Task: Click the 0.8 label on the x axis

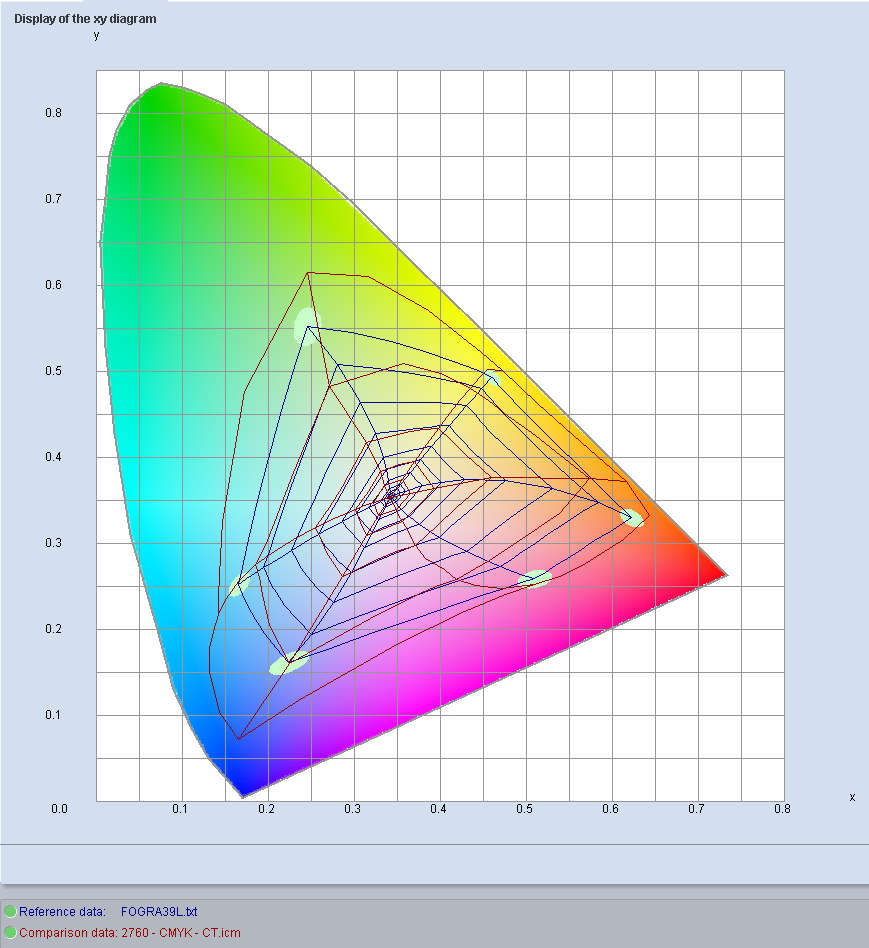Action: 782,808
